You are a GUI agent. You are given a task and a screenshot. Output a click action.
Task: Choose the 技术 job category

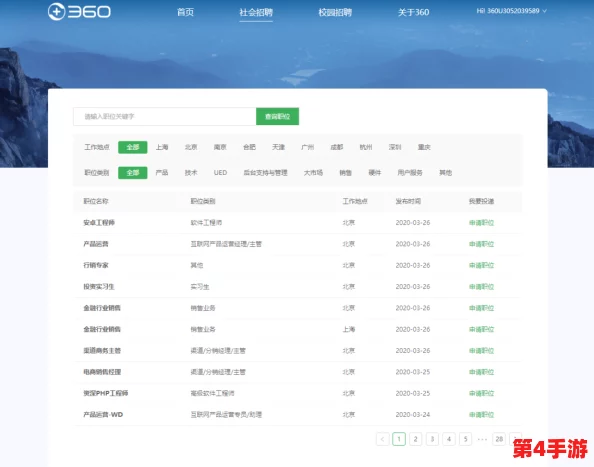[x=191, y=173]
